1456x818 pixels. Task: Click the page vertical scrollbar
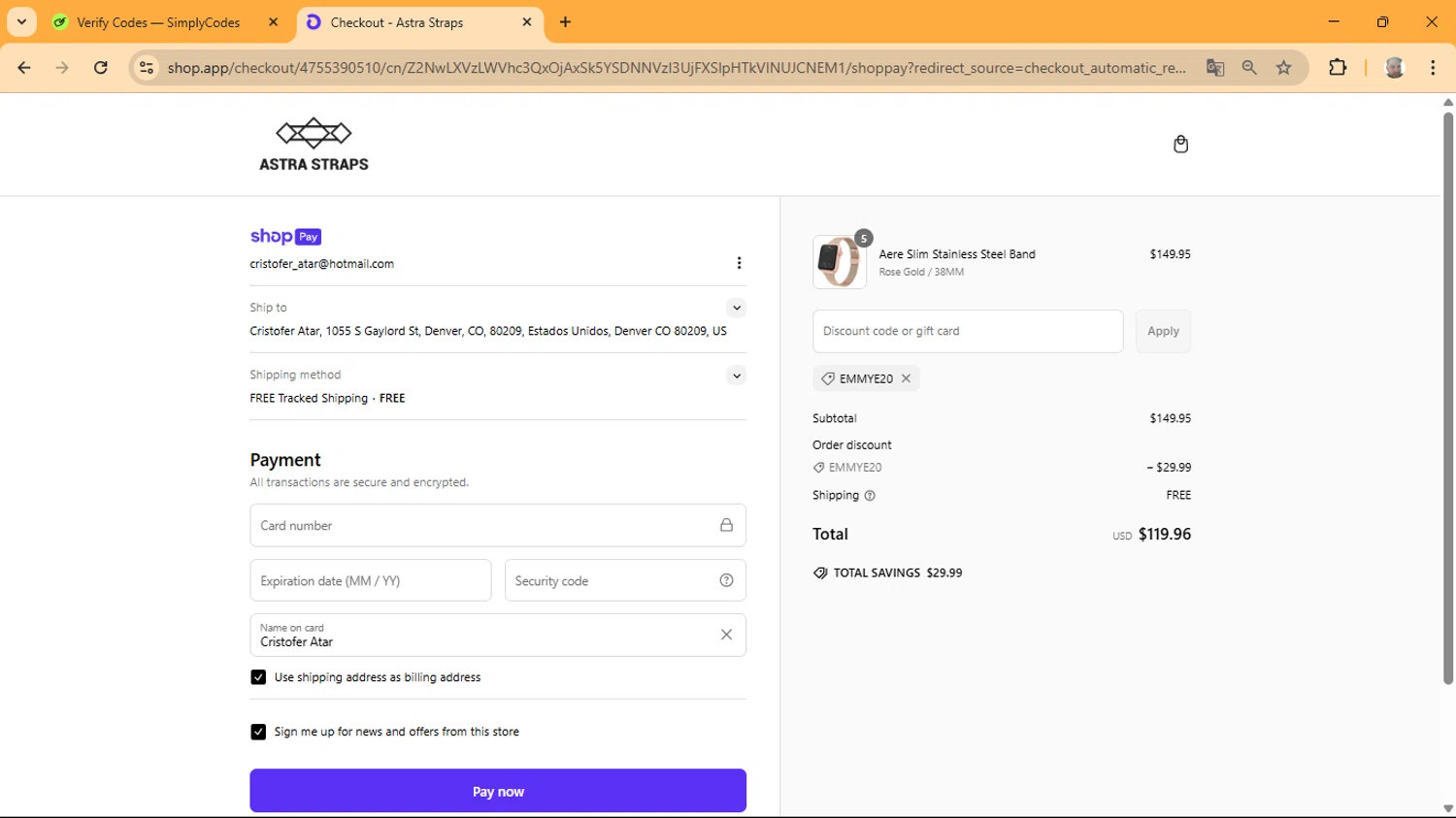tap(1447, 398)
